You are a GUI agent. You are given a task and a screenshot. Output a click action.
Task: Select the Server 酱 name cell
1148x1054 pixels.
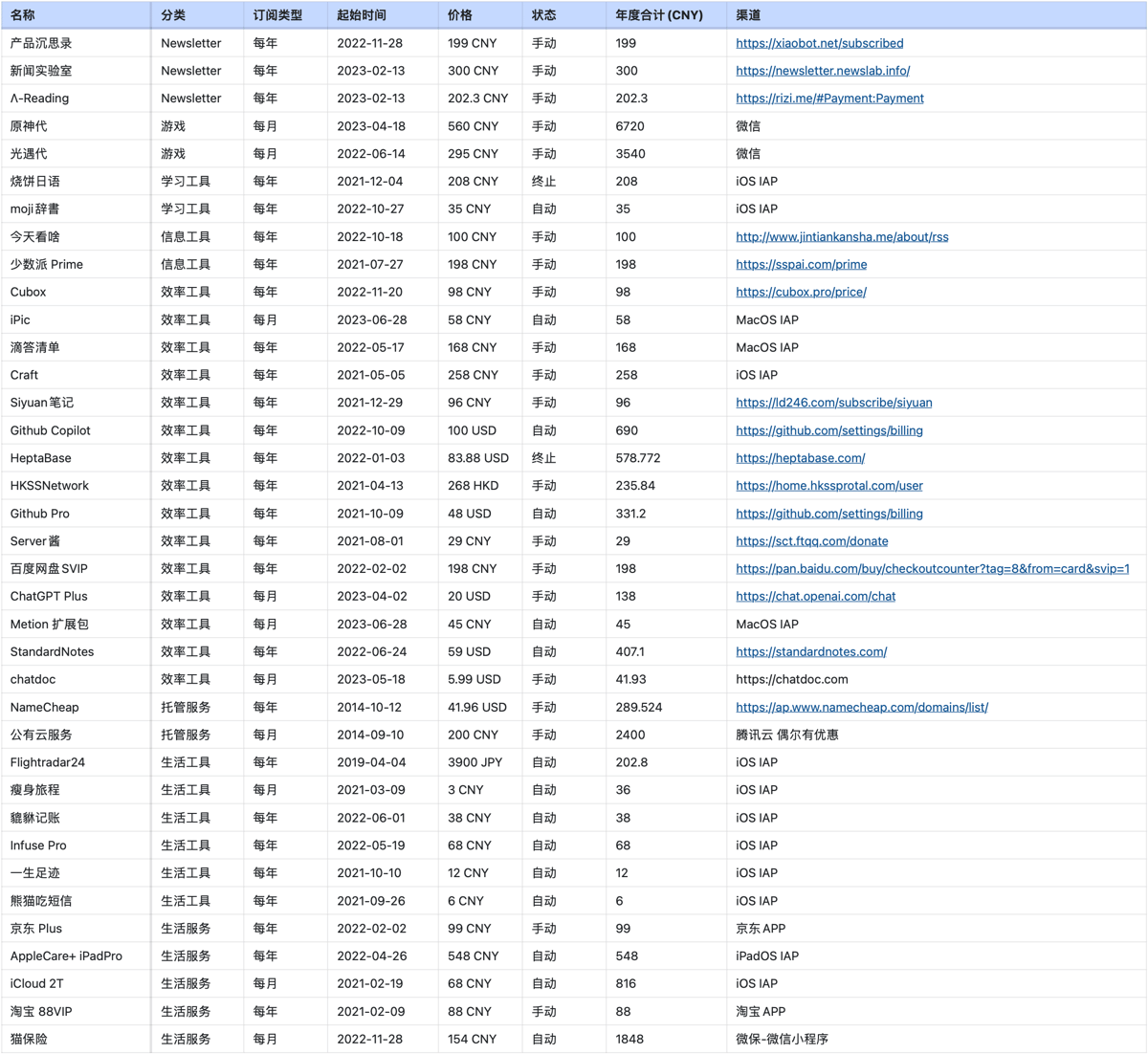pyautogui.click(x=76, y=541)
